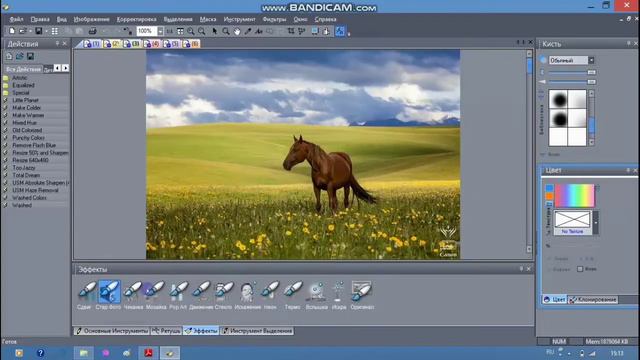The height and width of the screenshot is (360, 640).
Task: Click the Save disk toolbar icon
Action: pyautogui.click(x=38, y=31)
